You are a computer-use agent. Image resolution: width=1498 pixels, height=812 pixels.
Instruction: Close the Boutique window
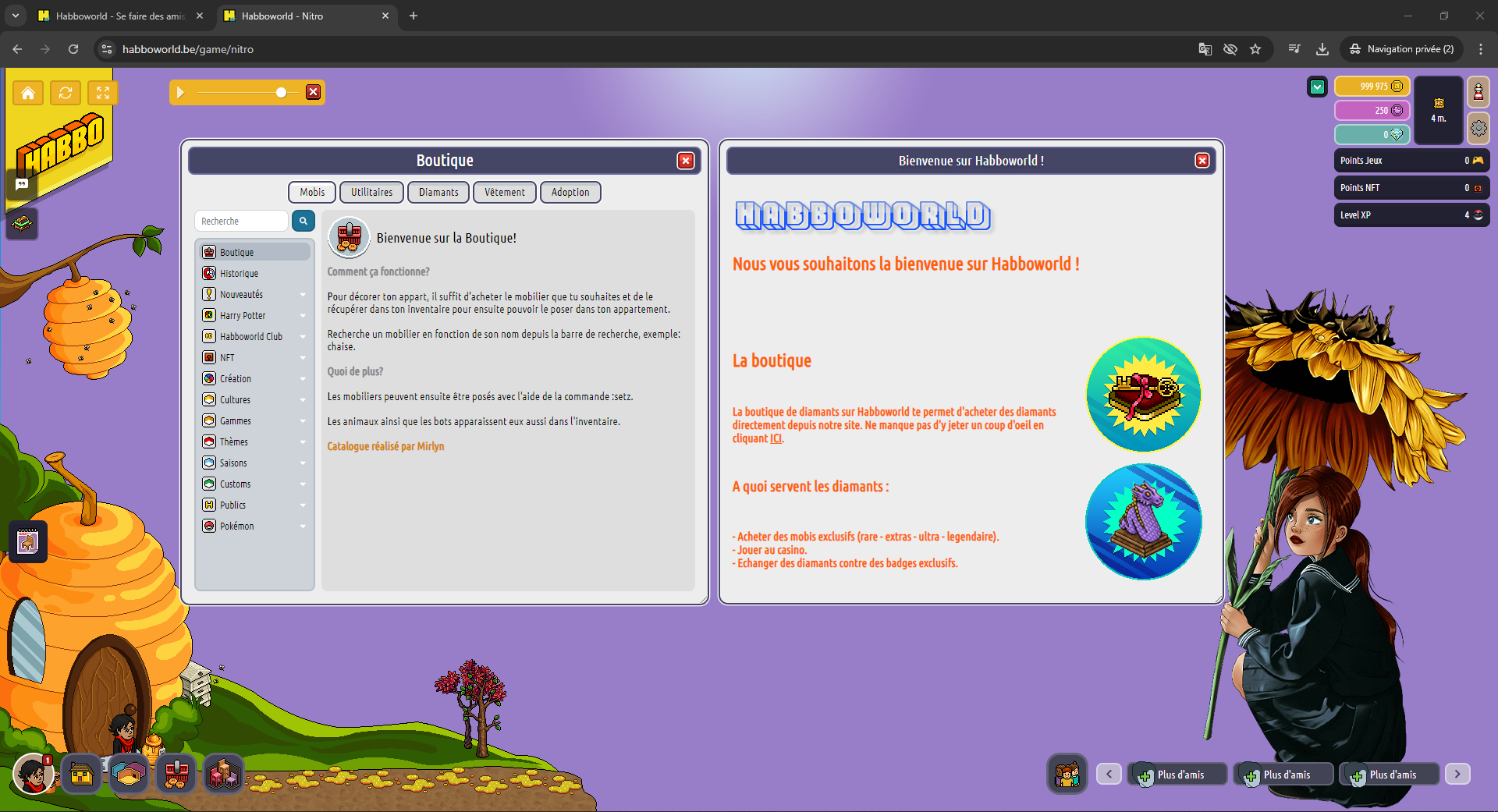point(686,161)
